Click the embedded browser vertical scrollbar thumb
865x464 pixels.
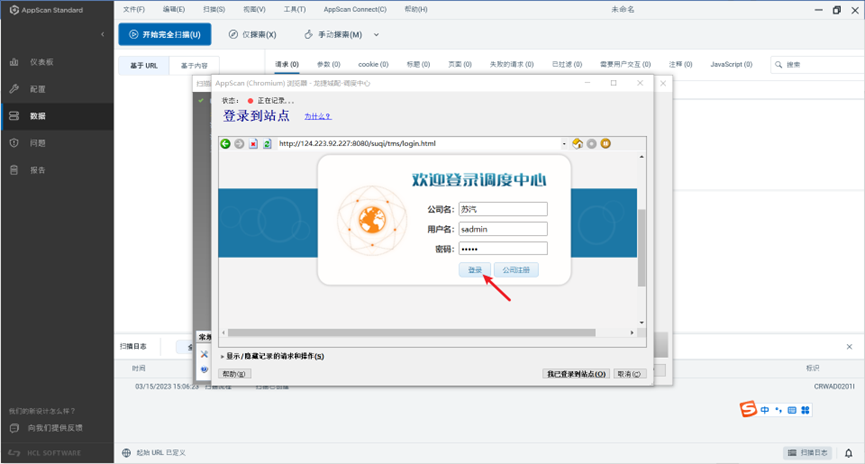coord(641,248)
